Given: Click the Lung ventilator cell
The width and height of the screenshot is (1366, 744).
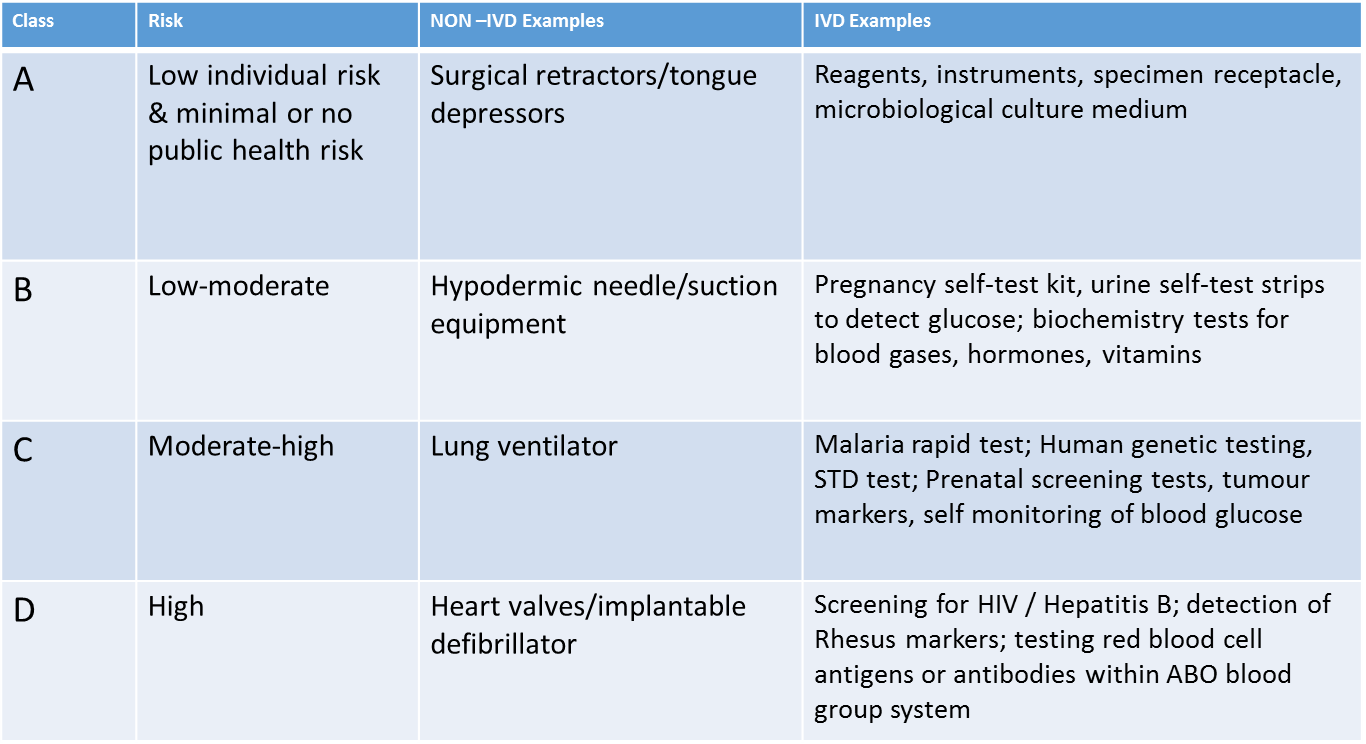Looking at the screenshot, I should point(611,501).
